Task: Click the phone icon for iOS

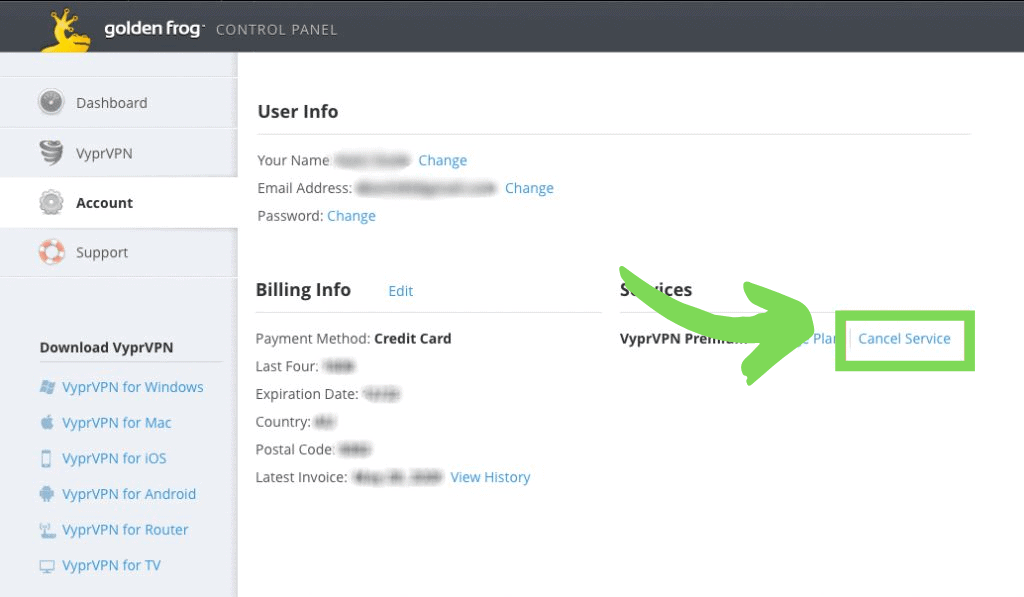Action: [x=46, y=459]
